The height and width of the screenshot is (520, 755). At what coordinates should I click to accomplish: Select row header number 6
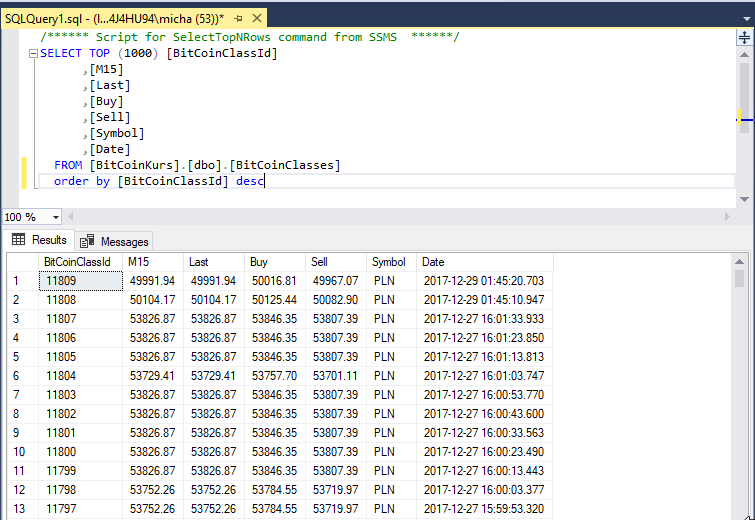coord(23,376)
